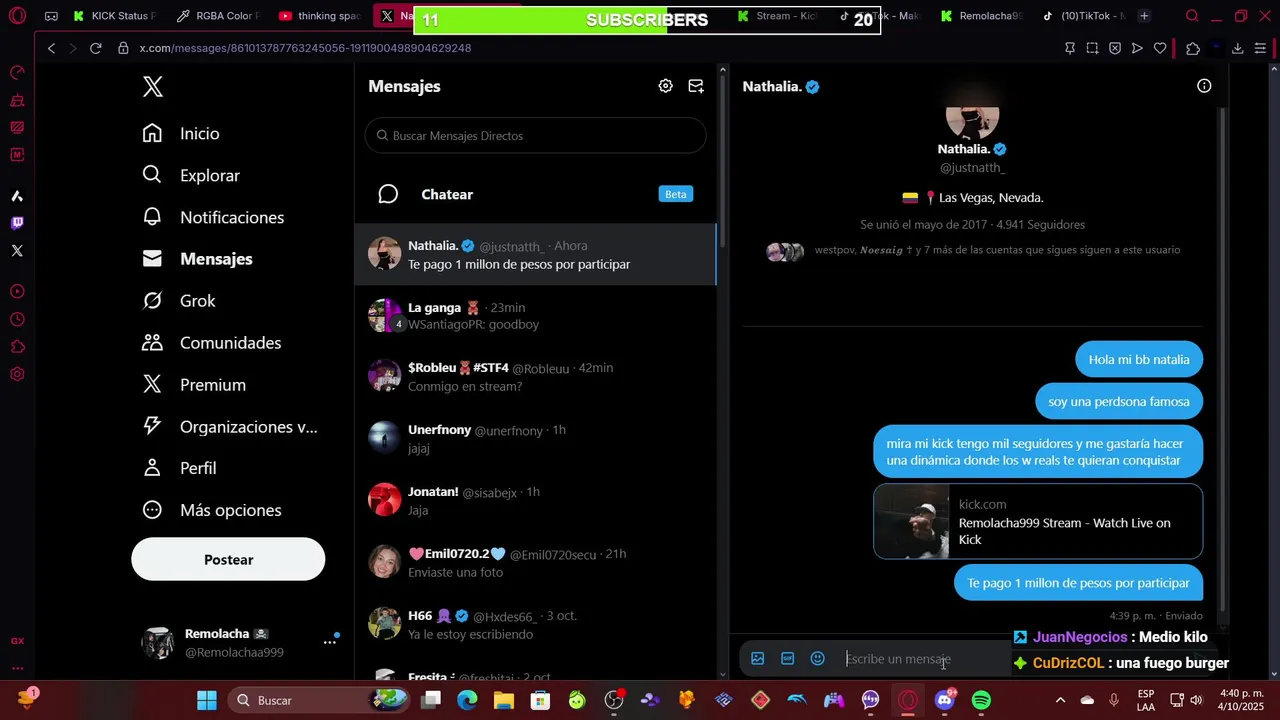Open conversation with Nathalia in list
The image size is (1280, 720).
coord(535,254)
